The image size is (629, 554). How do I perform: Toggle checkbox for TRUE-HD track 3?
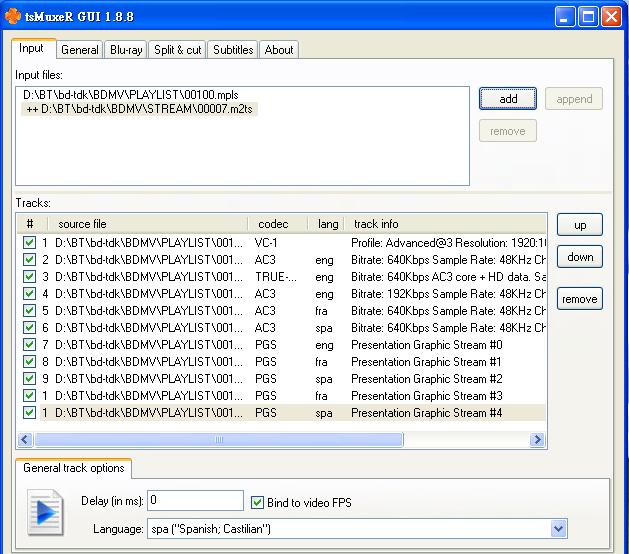29,277
